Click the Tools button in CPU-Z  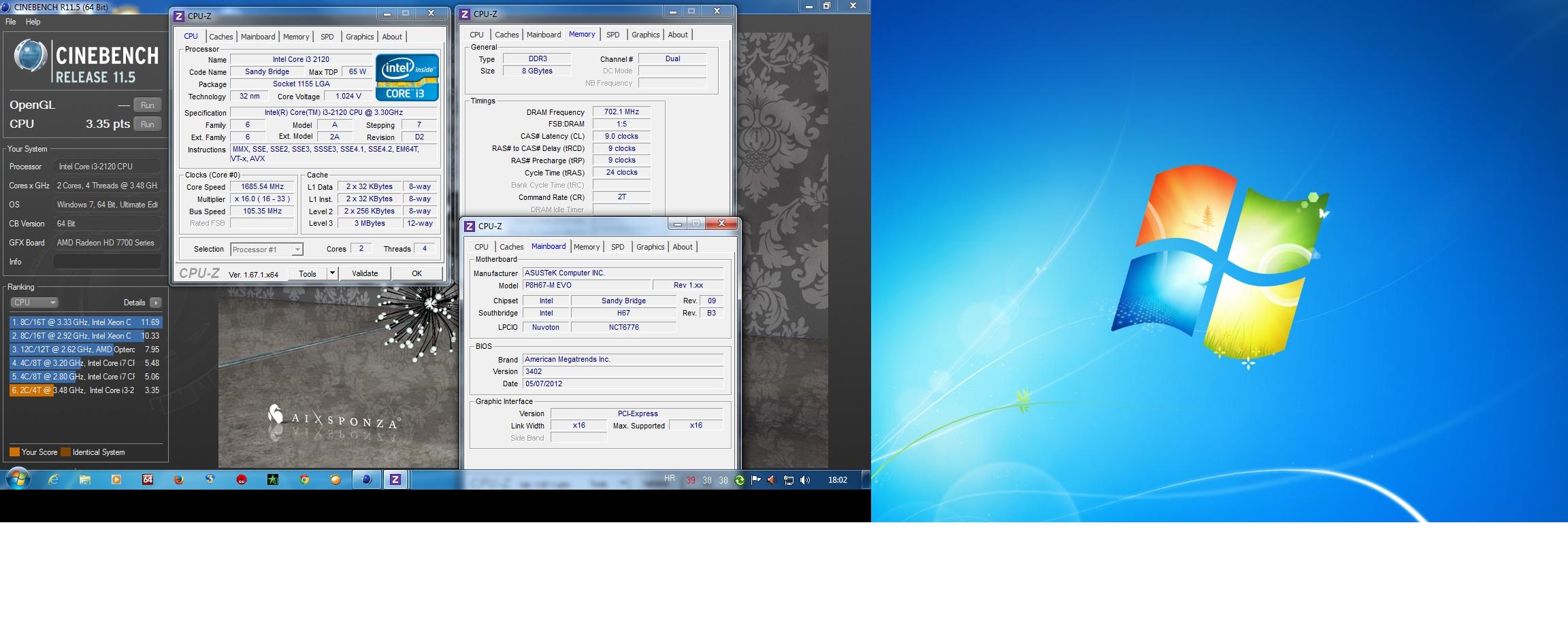coord(308,273)
